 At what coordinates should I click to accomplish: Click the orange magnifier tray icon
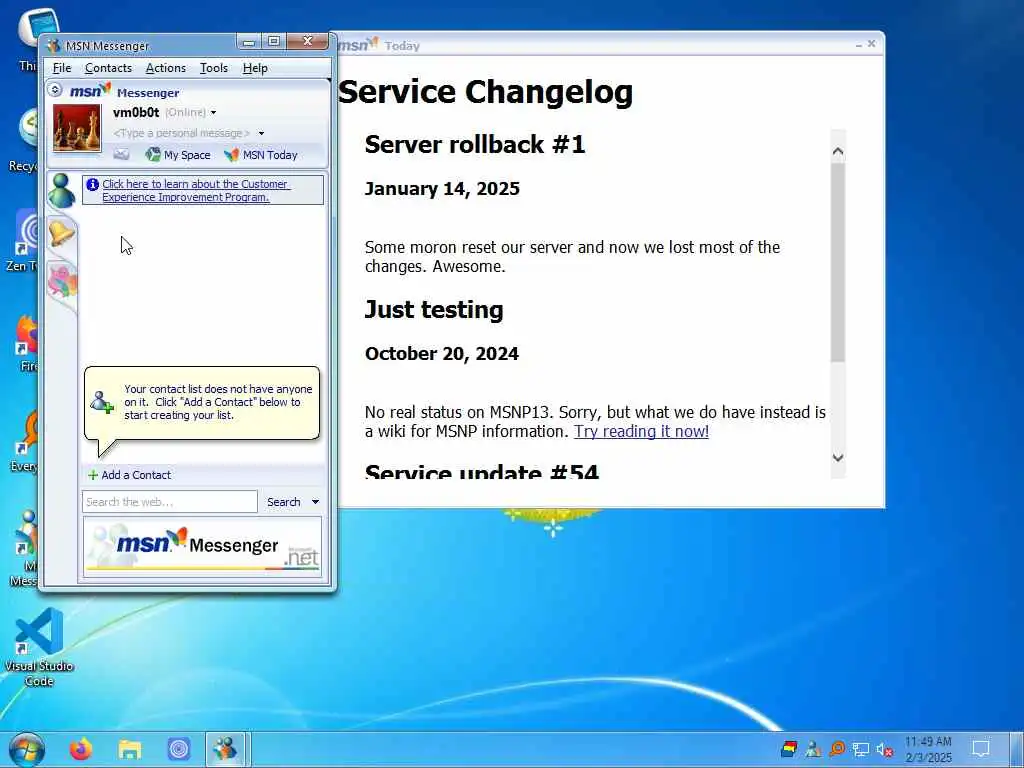click(x=837, y=749)
